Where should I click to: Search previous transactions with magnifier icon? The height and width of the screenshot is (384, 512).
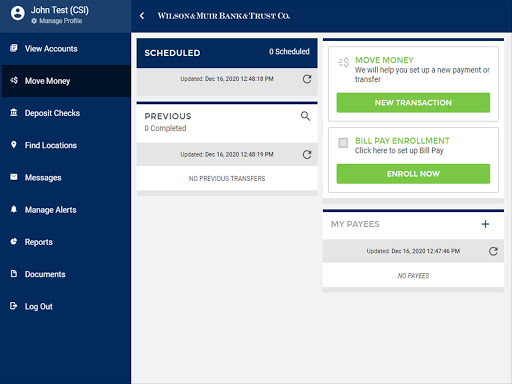pos(305,116)
